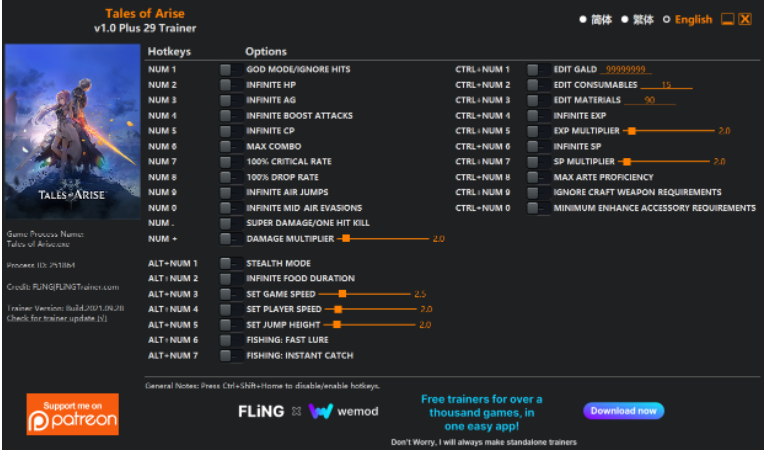765x453 pixels.
Task: Click the 'General Notes' hotkeys hint text
Action: 262,386
